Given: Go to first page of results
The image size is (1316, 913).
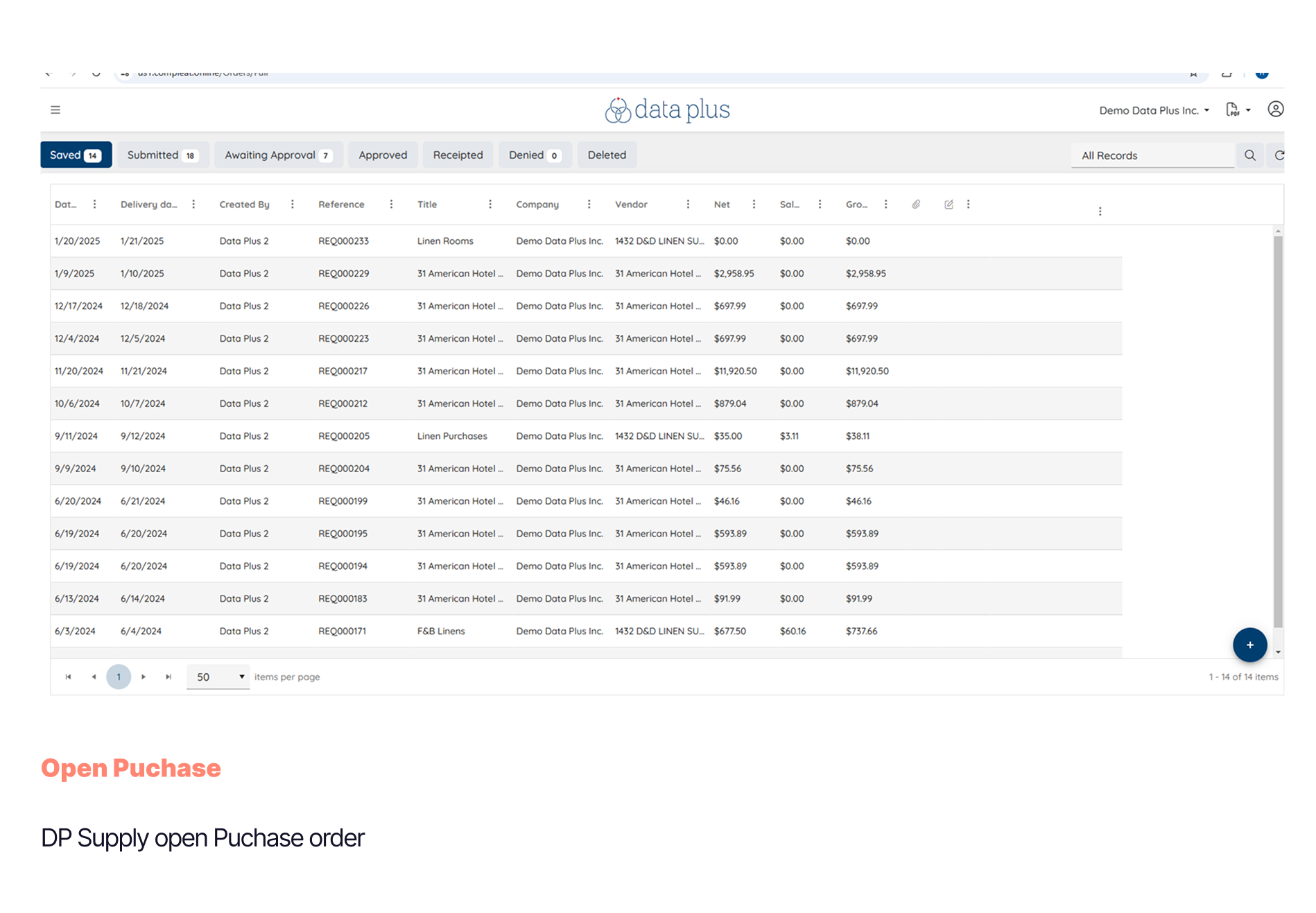Looking at the screenshot, I should [x=68, y=677].
